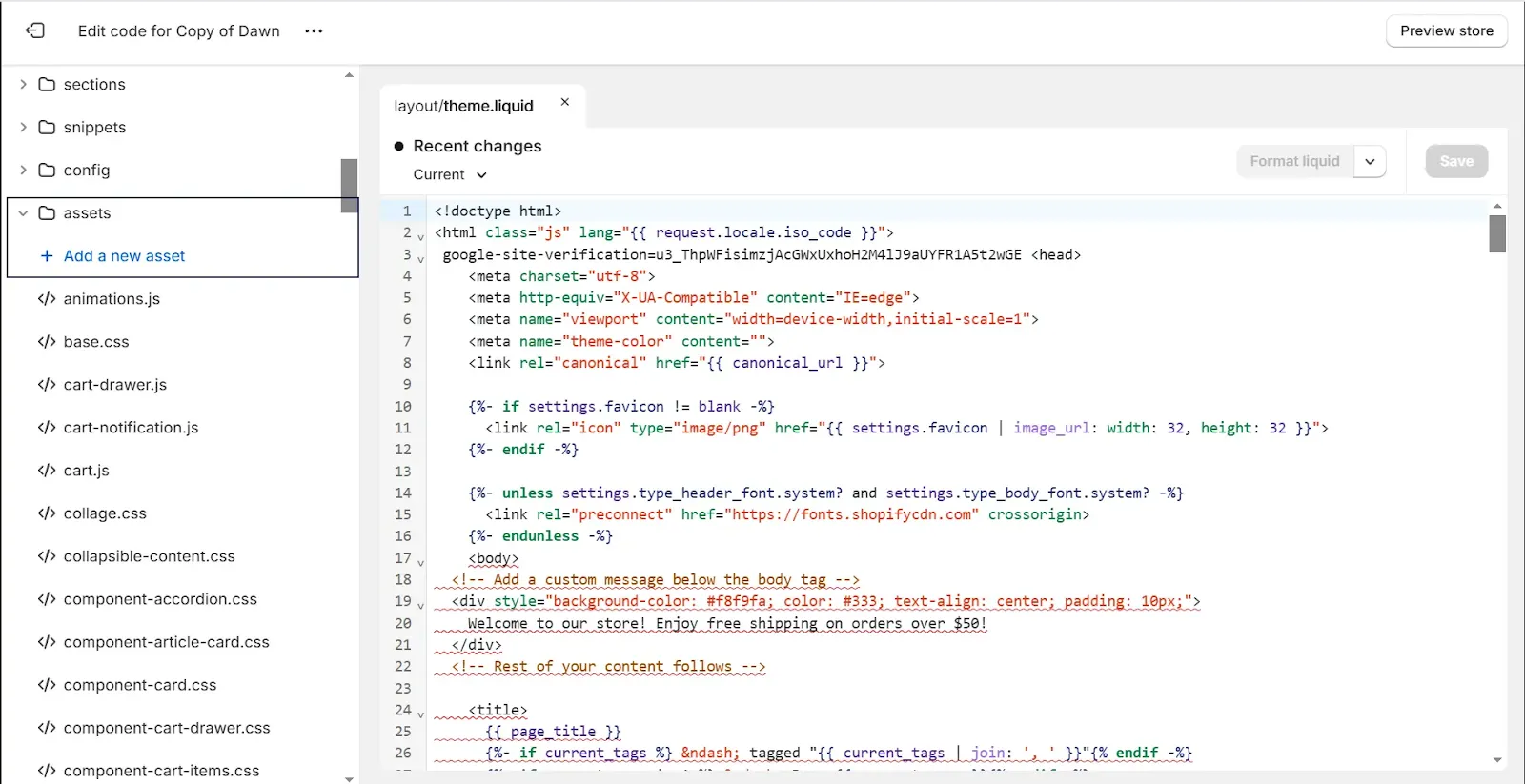The width and height of the screenshot is (1525, 784).
Task: Click the Save button
Action: point(1456,161)
